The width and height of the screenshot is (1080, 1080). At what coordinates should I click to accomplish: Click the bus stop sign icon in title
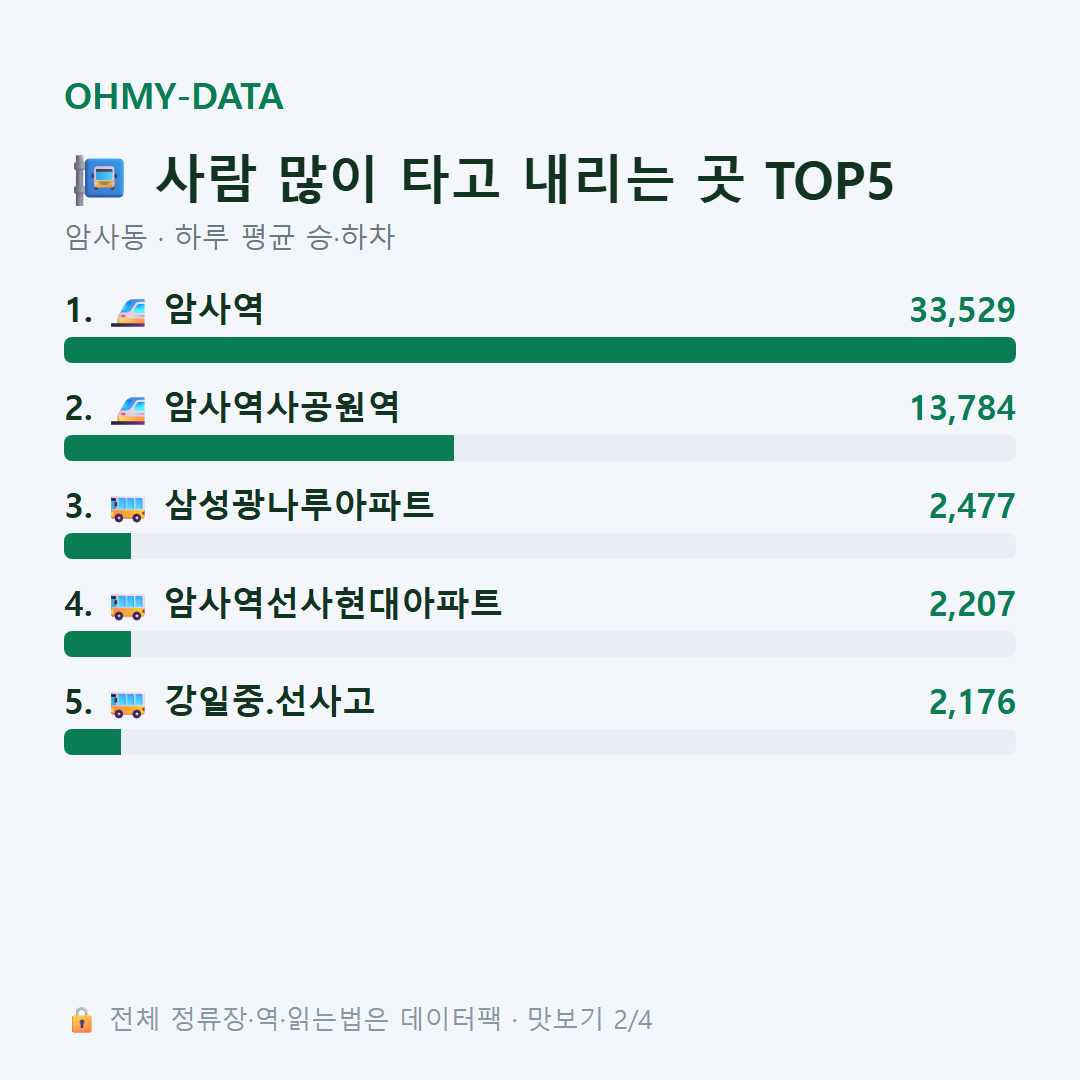(99, 180)
